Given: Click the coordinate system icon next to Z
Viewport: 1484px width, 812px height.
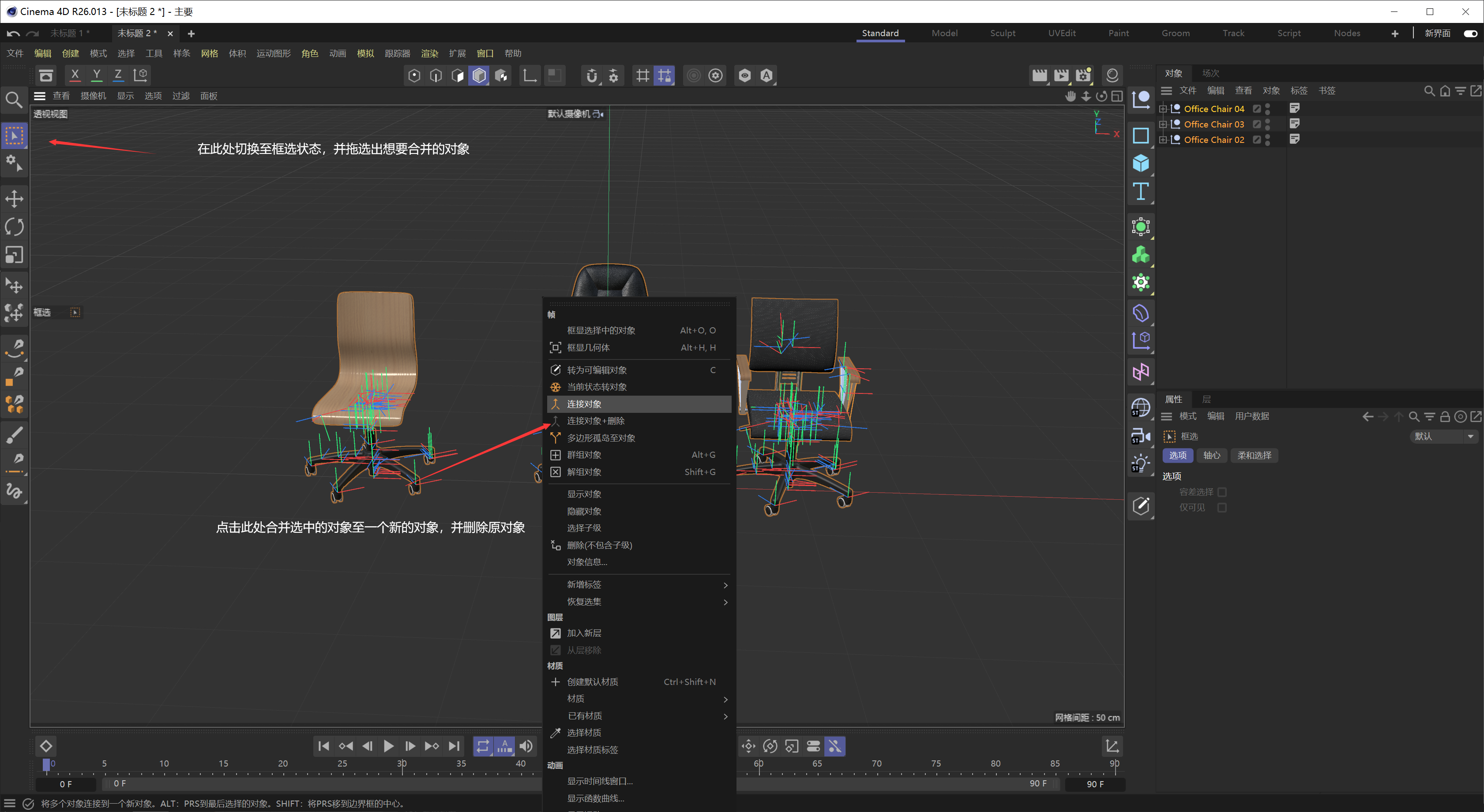Looking at the screenshot, I should [141, 75].
